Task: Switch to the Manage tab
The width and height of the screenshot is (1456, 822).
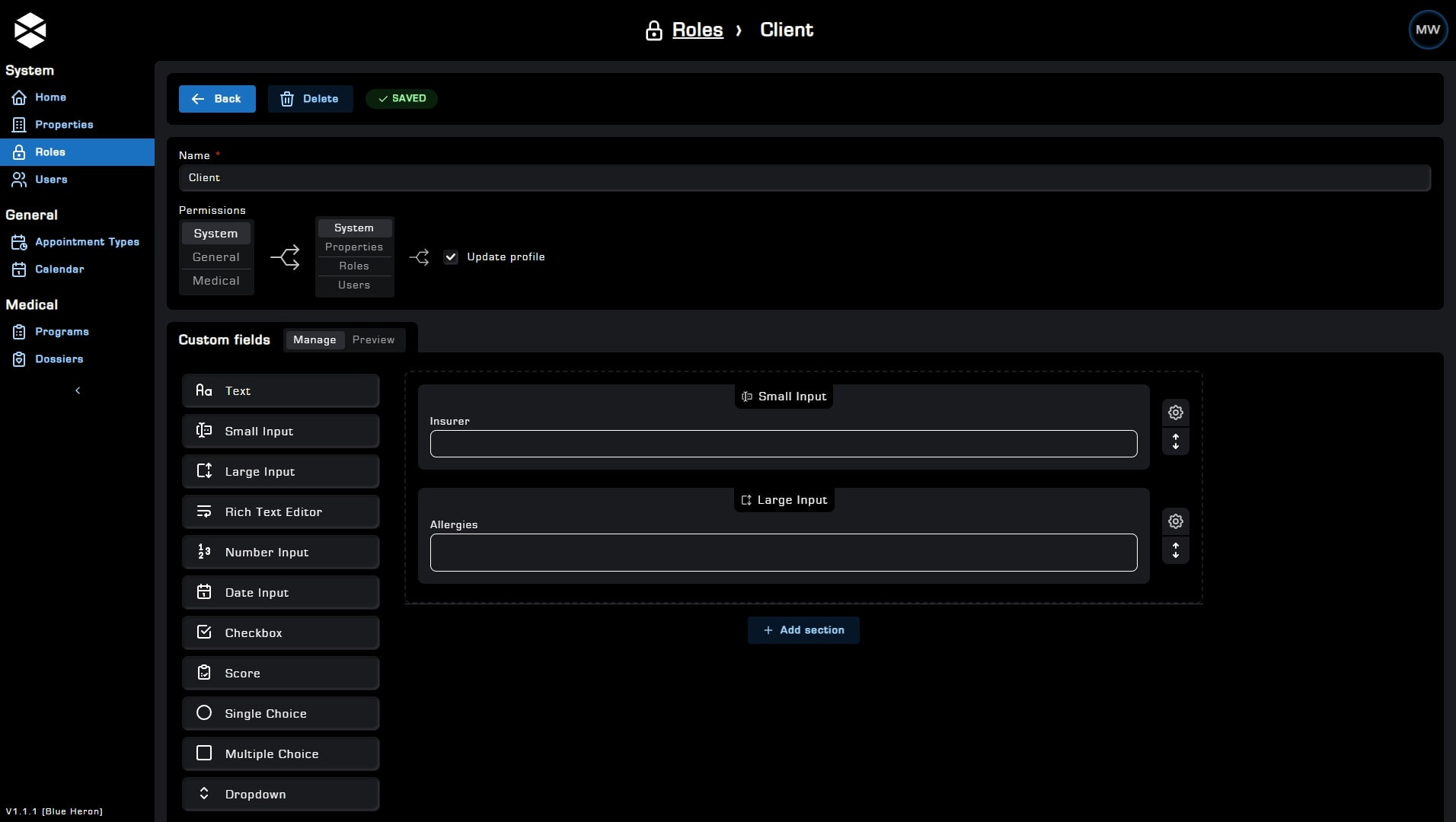Action: click(315, 340)
